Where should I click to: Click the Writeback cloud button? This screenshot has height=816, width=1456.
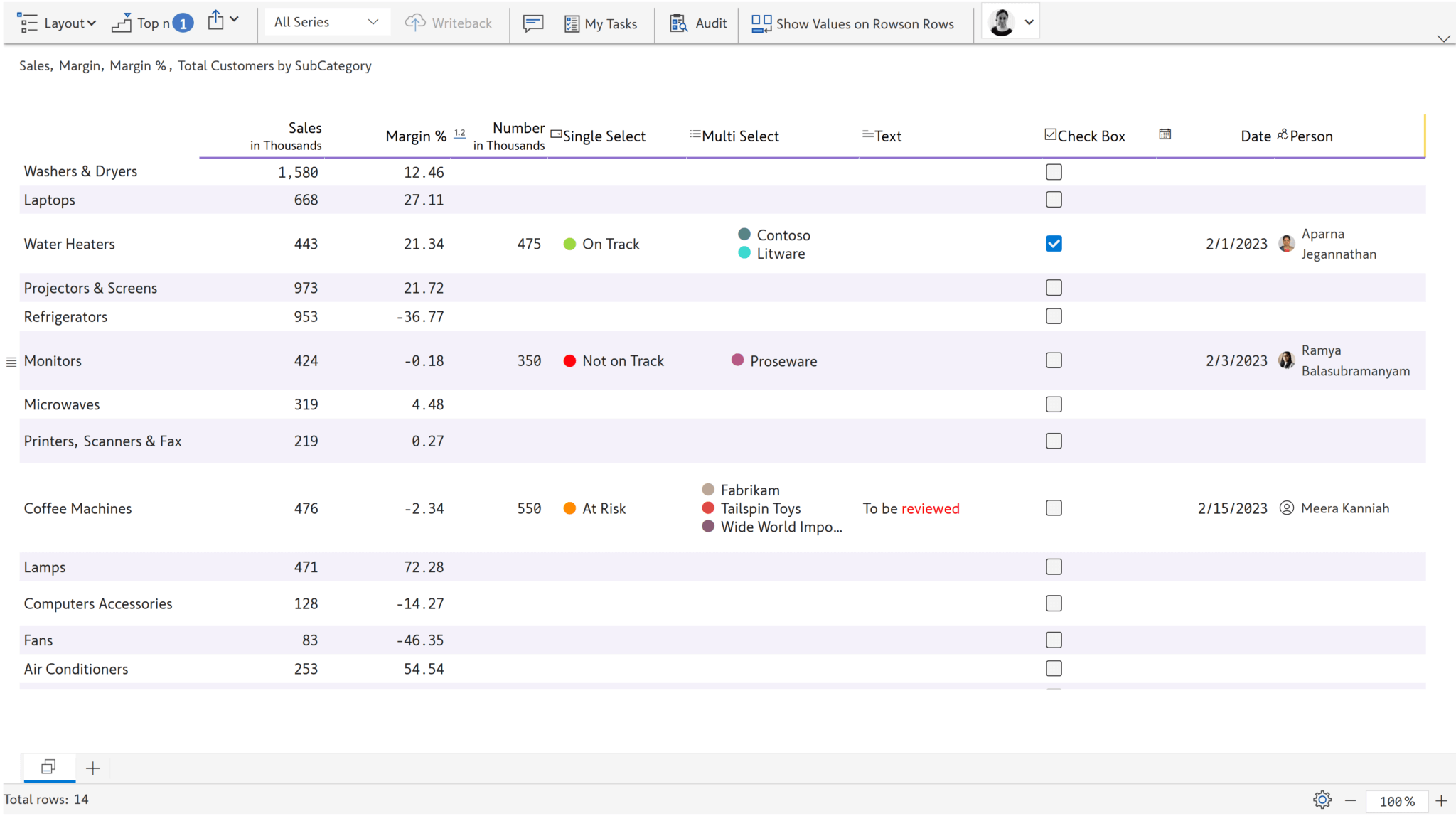pyautogui.click(x=449, y=23)
